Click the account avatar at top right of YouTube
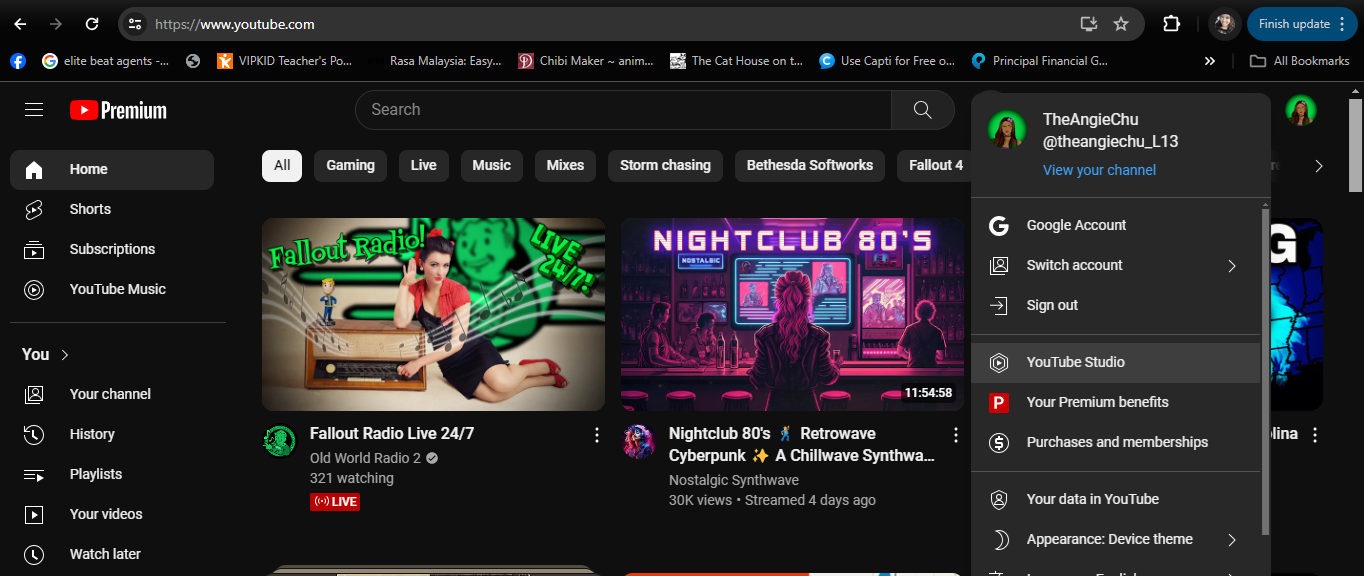 (x=1300, y=110)
